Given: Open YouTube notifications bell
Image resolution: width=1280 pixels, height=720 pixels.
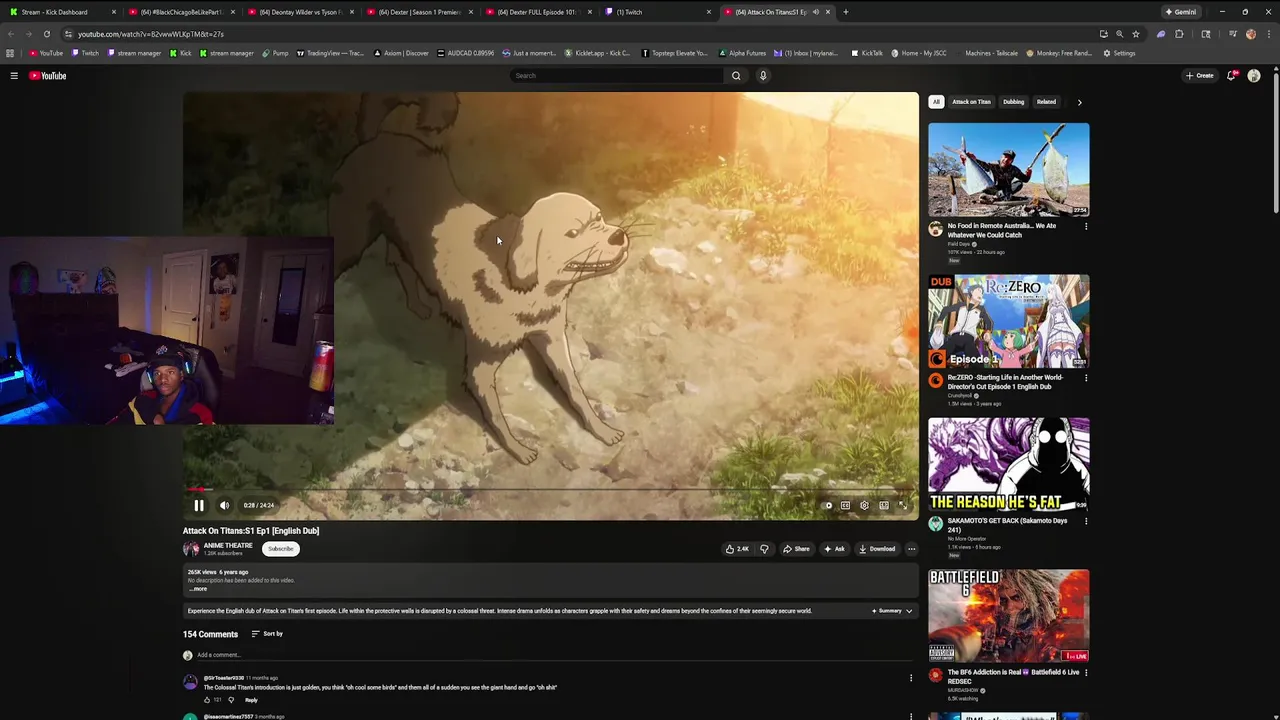Looking at the screenshot, I should click(1232, 76).
